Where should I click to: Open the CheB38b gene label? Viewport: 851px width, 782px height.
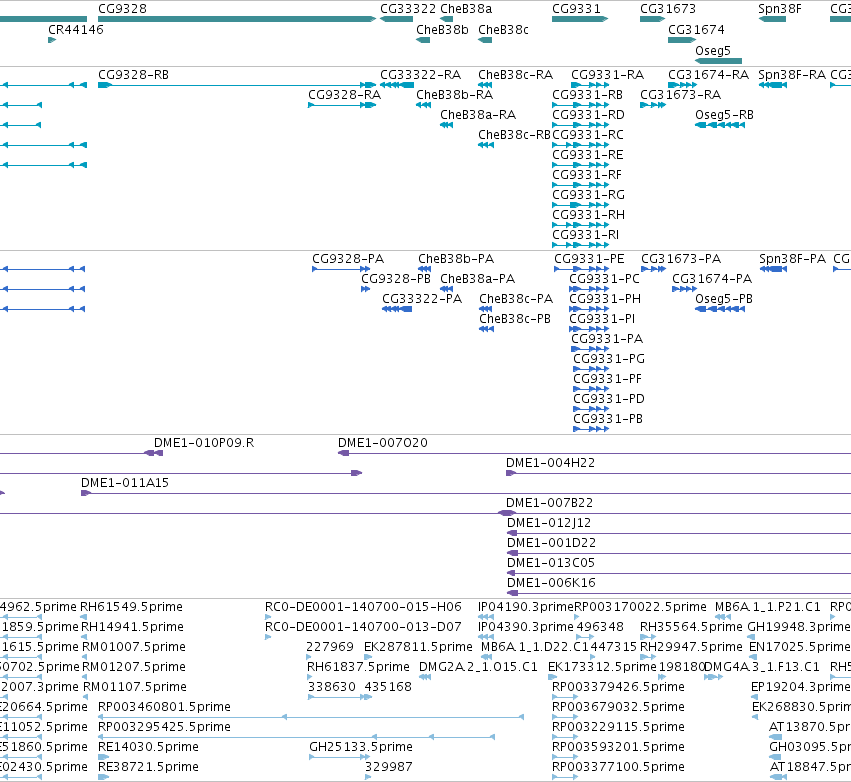(442, 30)
